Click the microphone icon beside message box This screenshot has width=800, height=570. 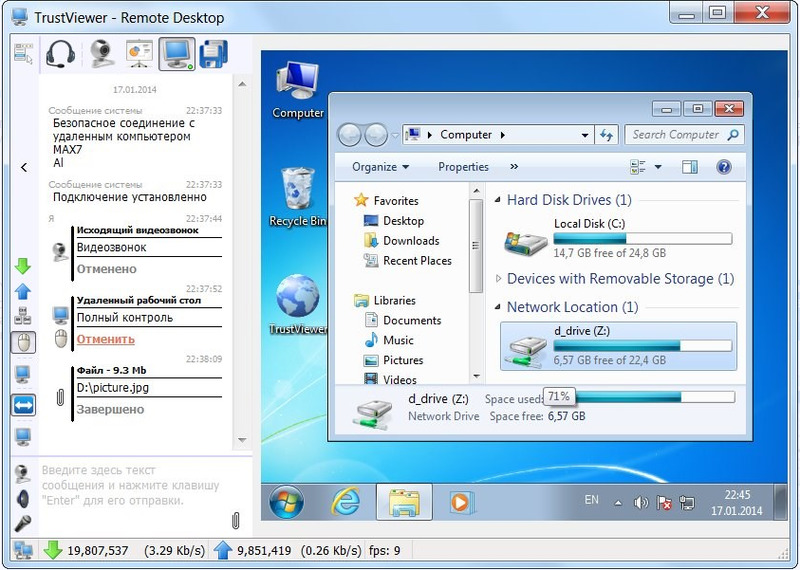[22, 523]
